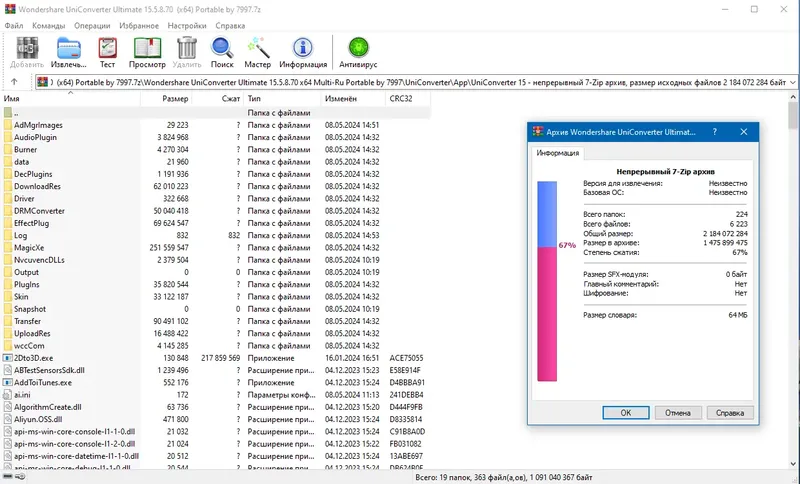Screen dimensions: 800x484
Task: Expand the archive path dropdown arrow
Action: coord(792,82)
